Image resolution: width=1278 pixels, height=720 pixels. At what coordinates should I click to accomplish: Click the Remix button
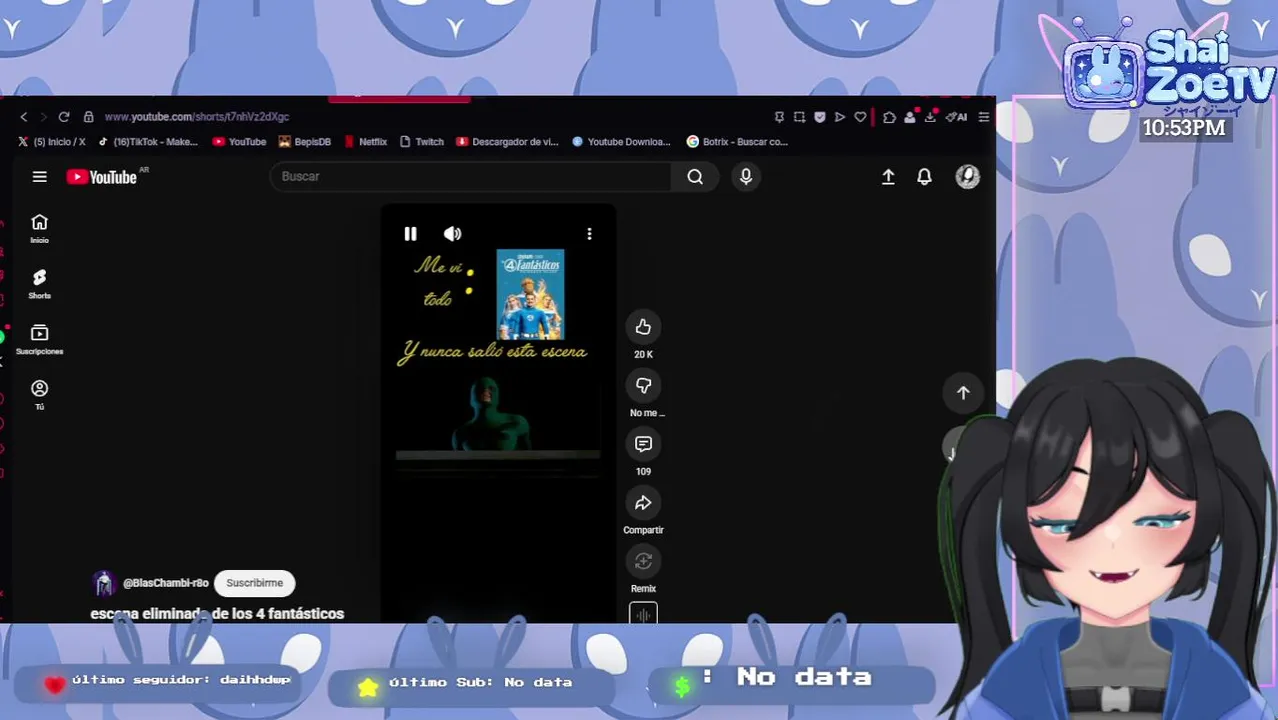click(643, 562)
